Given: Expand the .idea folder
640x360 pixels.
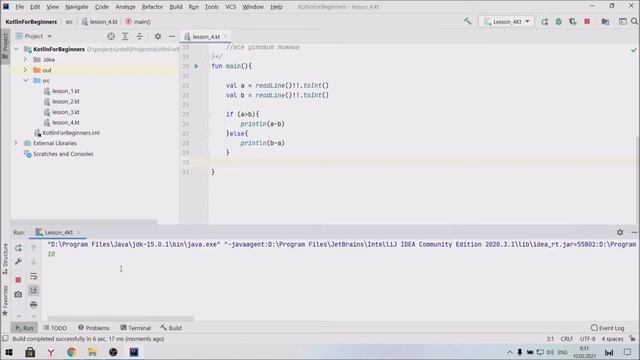Looking at the screenshot, I should click(x=25, y=59).
